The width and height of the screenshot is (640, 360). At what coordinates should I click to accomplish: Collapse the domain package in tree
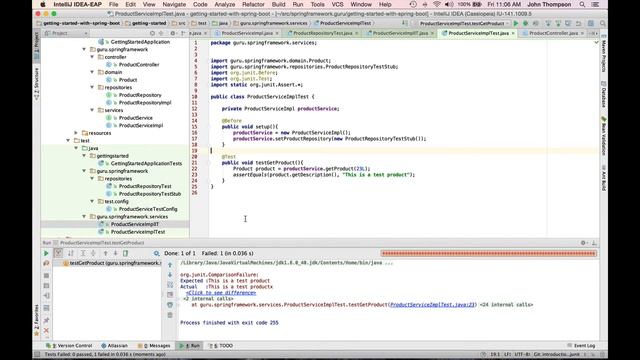[92, 72]
